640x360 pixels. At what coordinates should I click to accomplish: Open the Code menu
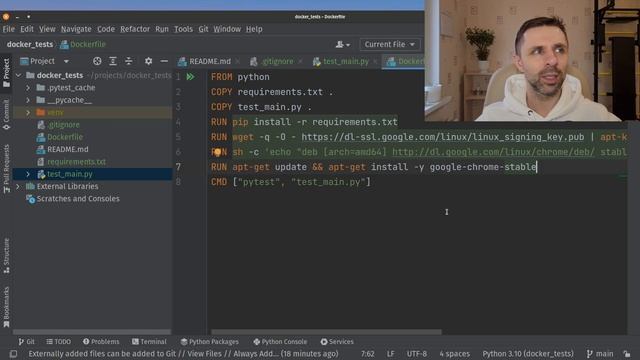tap(106, 29)
